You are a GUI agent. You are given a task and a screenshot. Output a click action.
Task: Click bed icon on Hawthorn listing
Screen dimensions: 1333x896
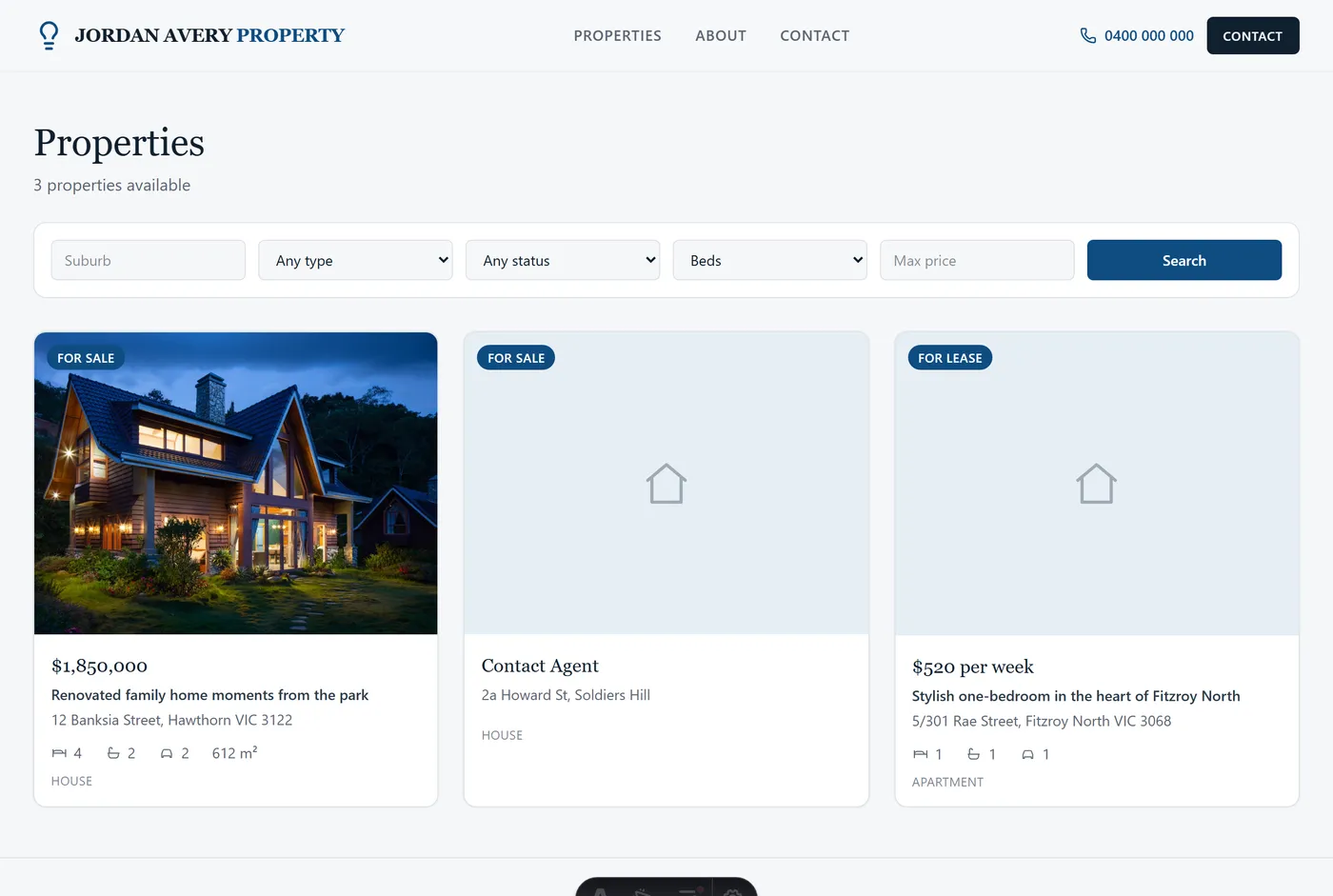click(x=59, y=753)
